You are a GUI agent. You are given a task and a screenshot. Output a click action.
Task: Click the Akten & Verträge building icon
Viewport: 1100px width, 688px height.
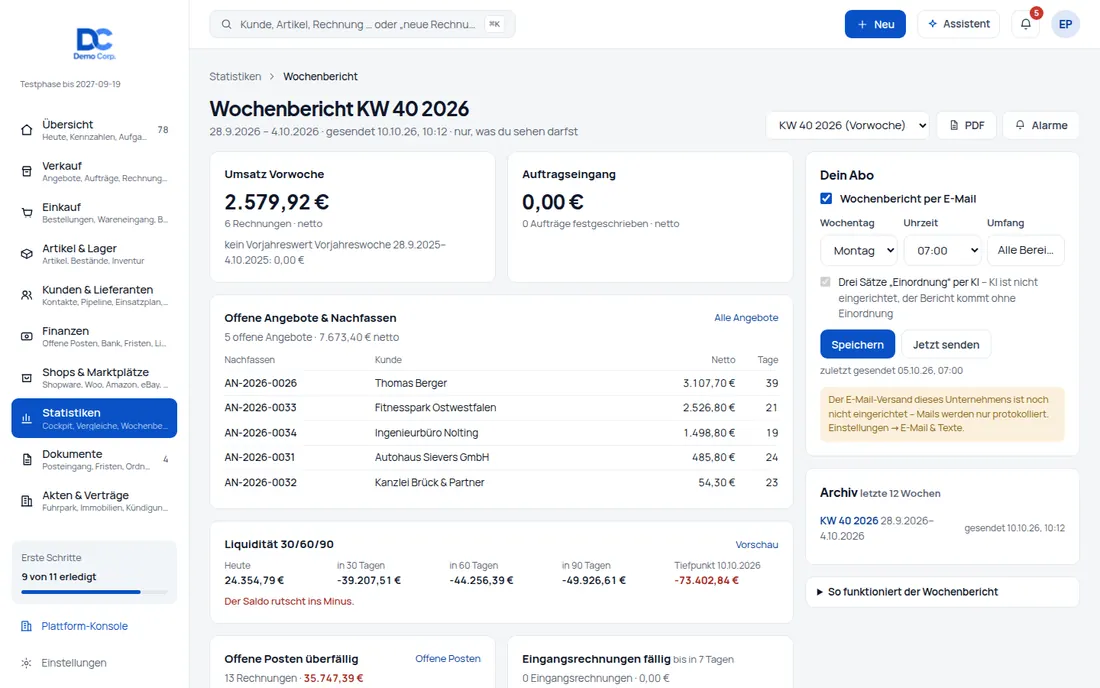click(27, 501)
